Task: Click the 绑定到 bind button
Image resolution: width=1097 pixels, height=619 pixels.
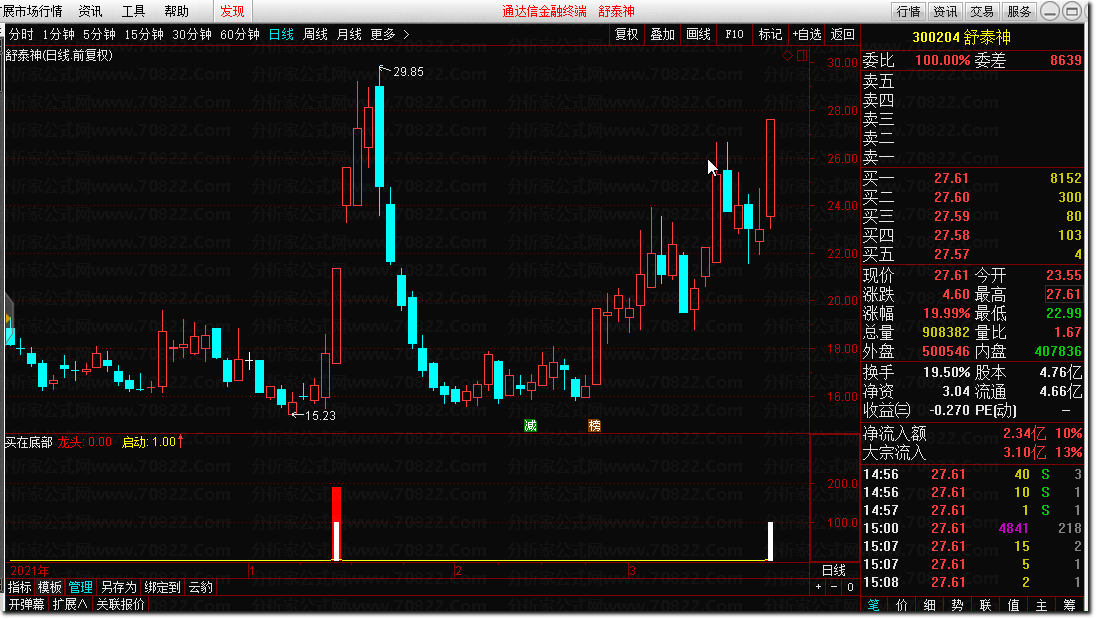Action: 162,588
